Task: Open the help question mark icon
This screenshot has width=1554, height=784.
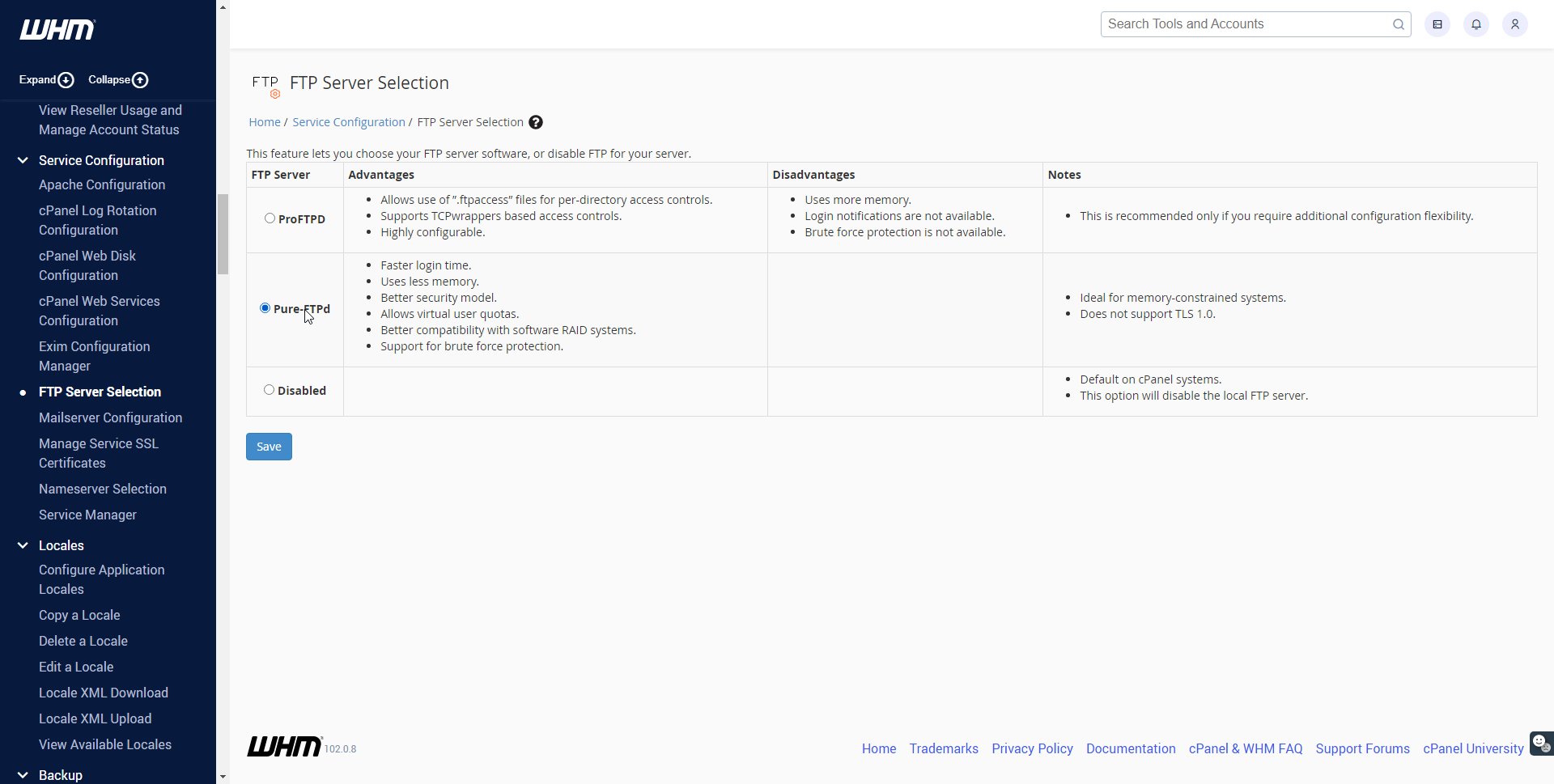Action: [536, 122]
